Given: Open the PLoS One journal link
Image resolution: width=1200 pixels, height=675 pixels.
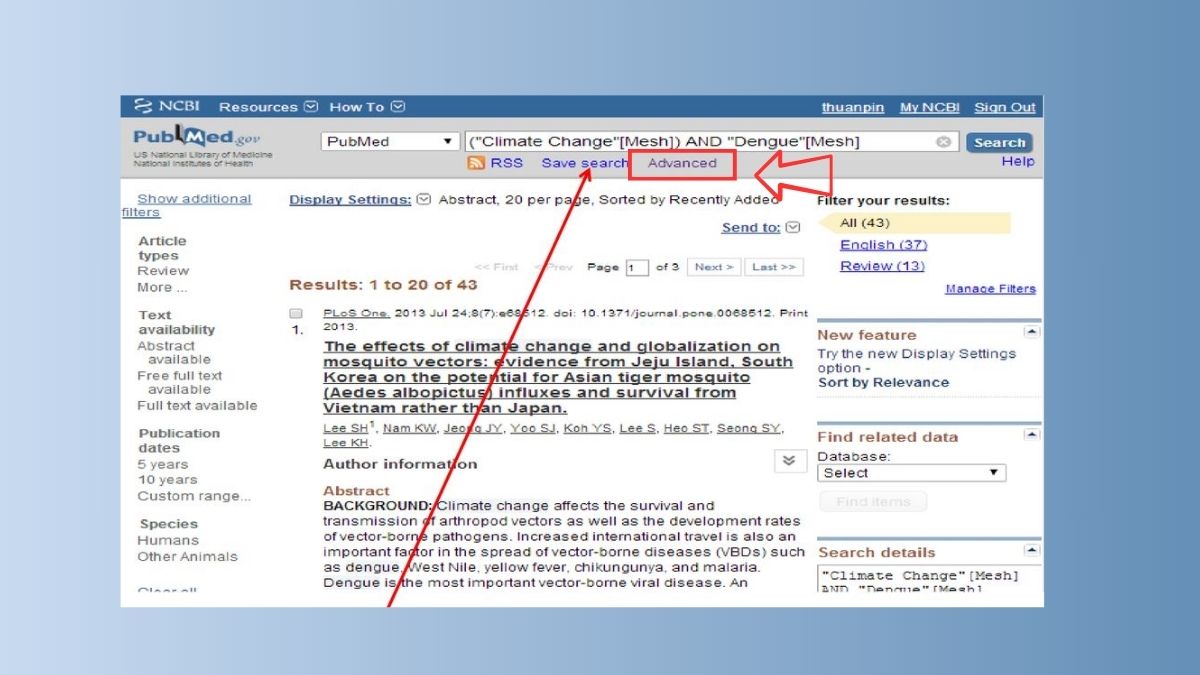Looking at the screenshot, I should pyautogui.click(x=356, y=313).
